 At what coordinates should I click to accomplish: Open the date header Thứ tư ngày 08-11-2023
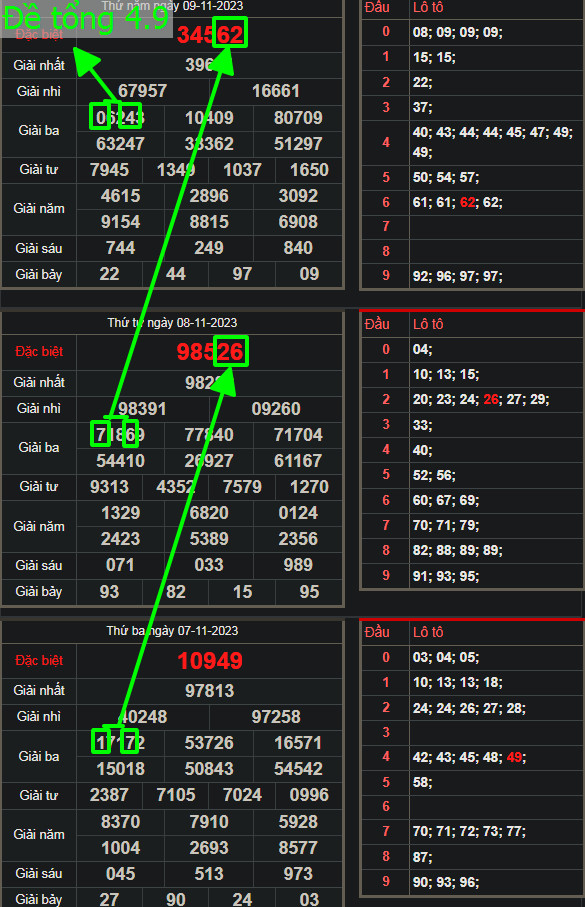(x=172, y=323)
